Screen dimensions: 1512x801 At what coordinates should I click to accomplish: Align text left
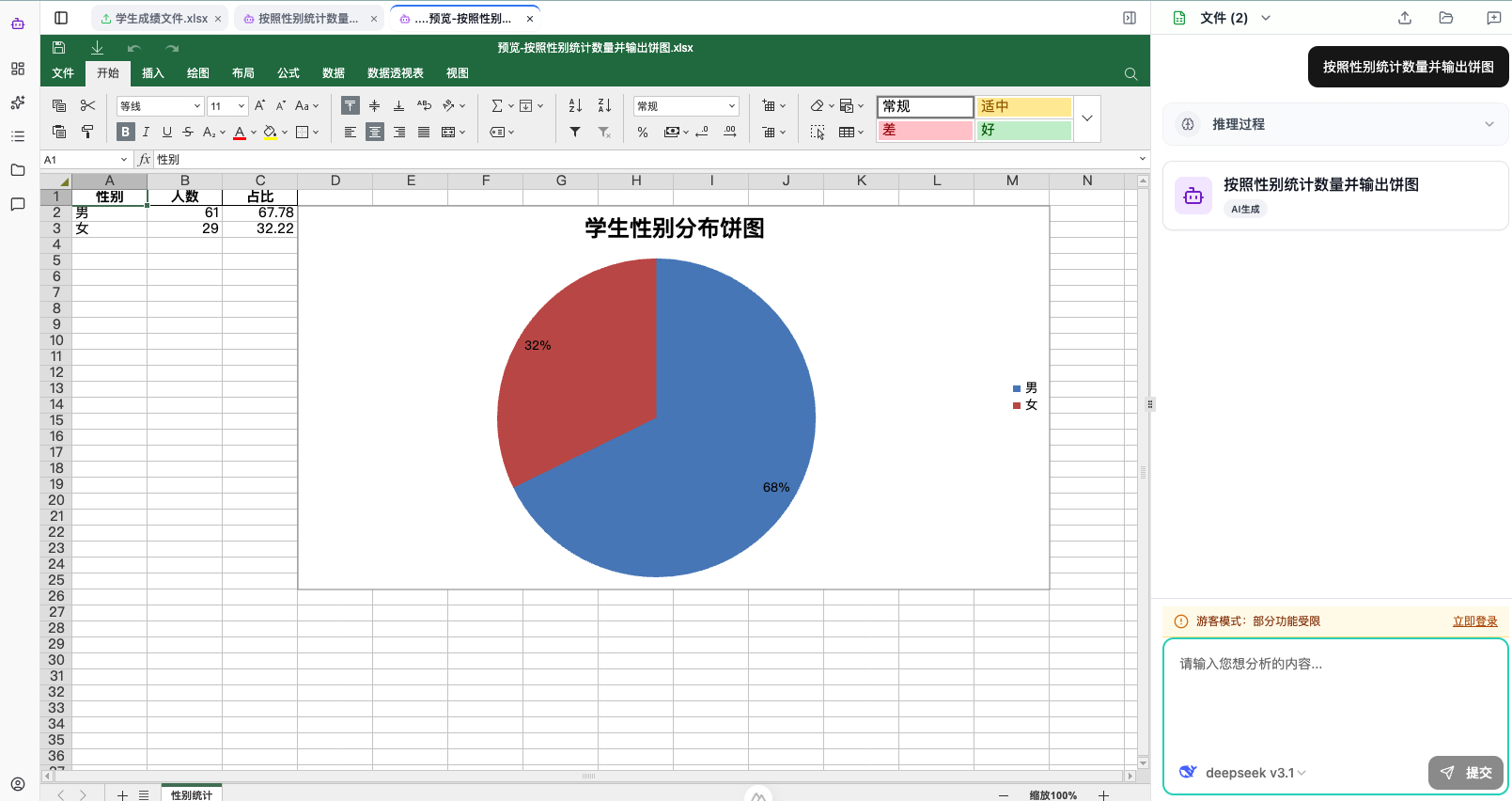[350, 132]
